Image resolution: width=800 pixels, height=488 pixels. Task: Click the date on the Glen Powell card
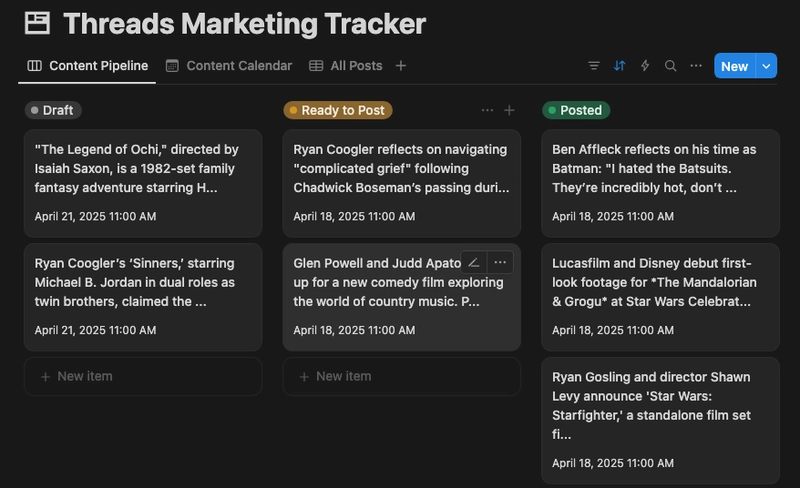tap(354, 330)
